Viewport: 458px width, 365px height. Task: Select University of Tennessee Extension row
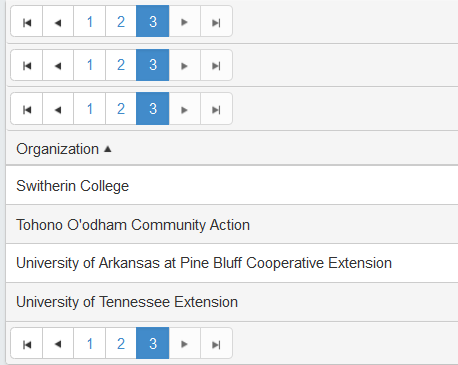pyautogui.click(x=232, y=302)
